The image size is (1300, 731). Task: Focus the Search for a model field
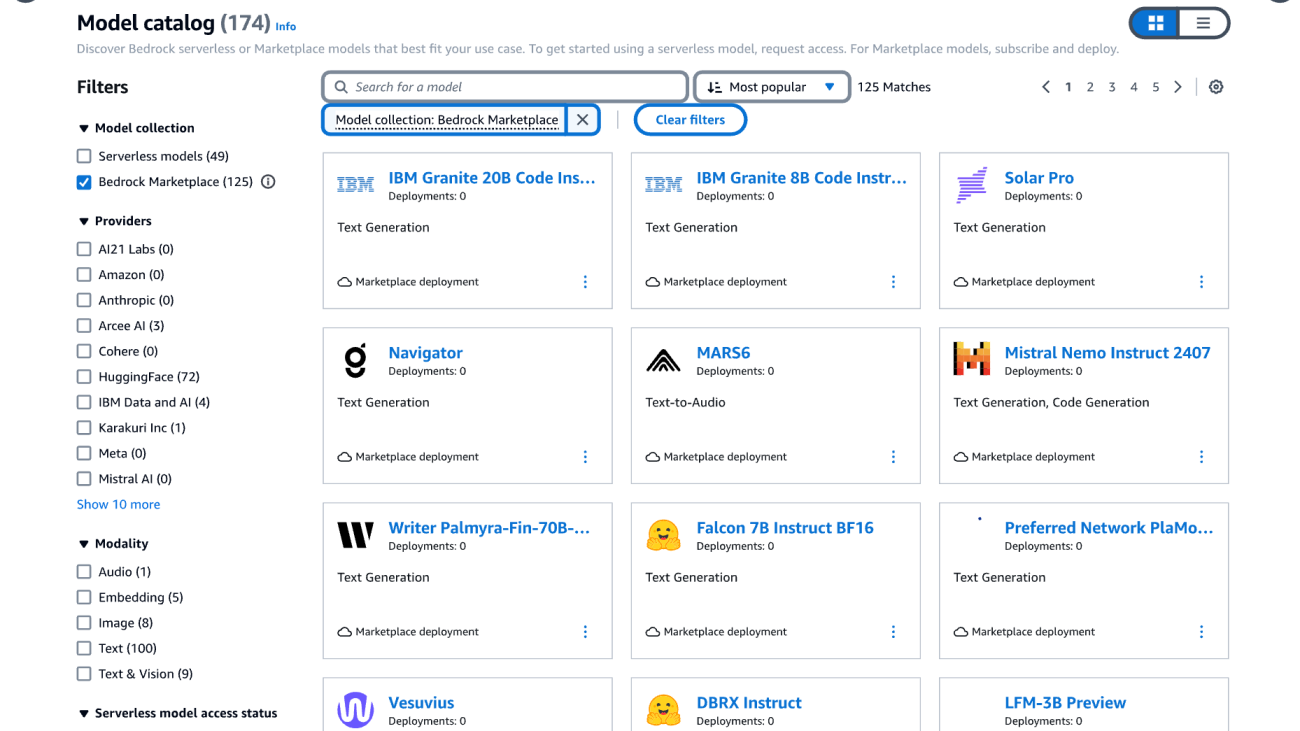point(506,87)
